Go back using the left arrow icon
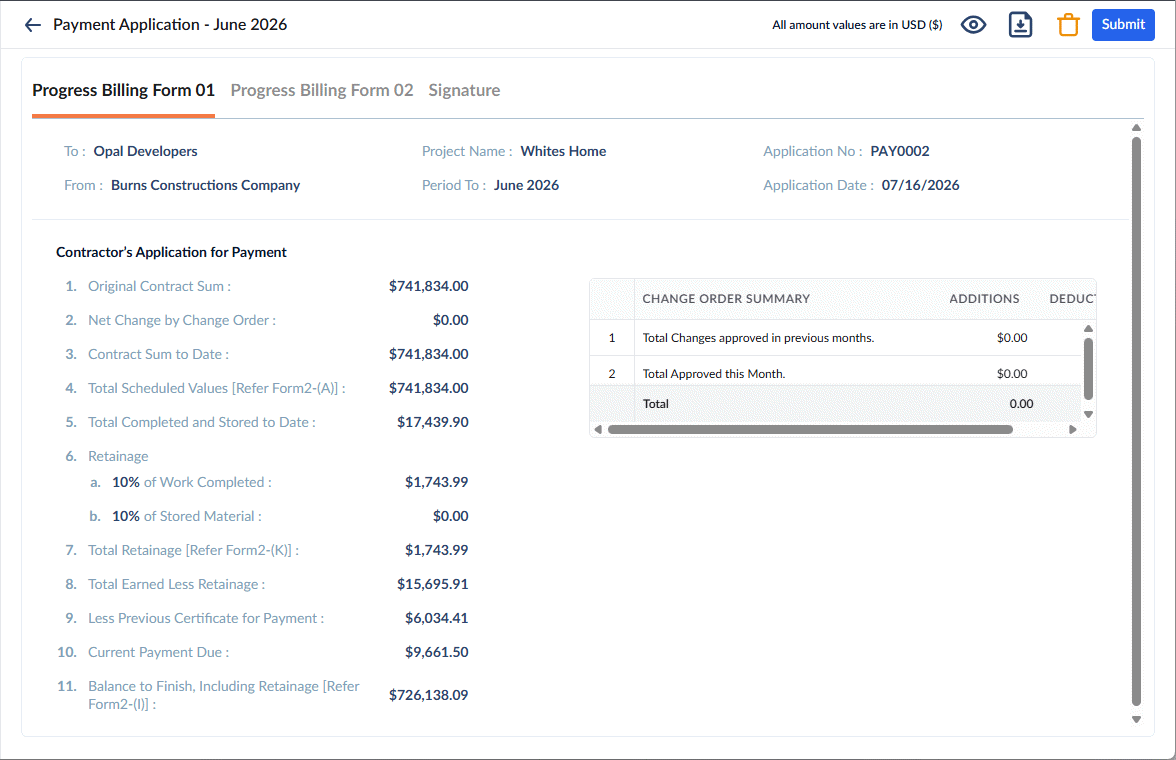This screenshot has width=1176, height=760. click(32, 25)
